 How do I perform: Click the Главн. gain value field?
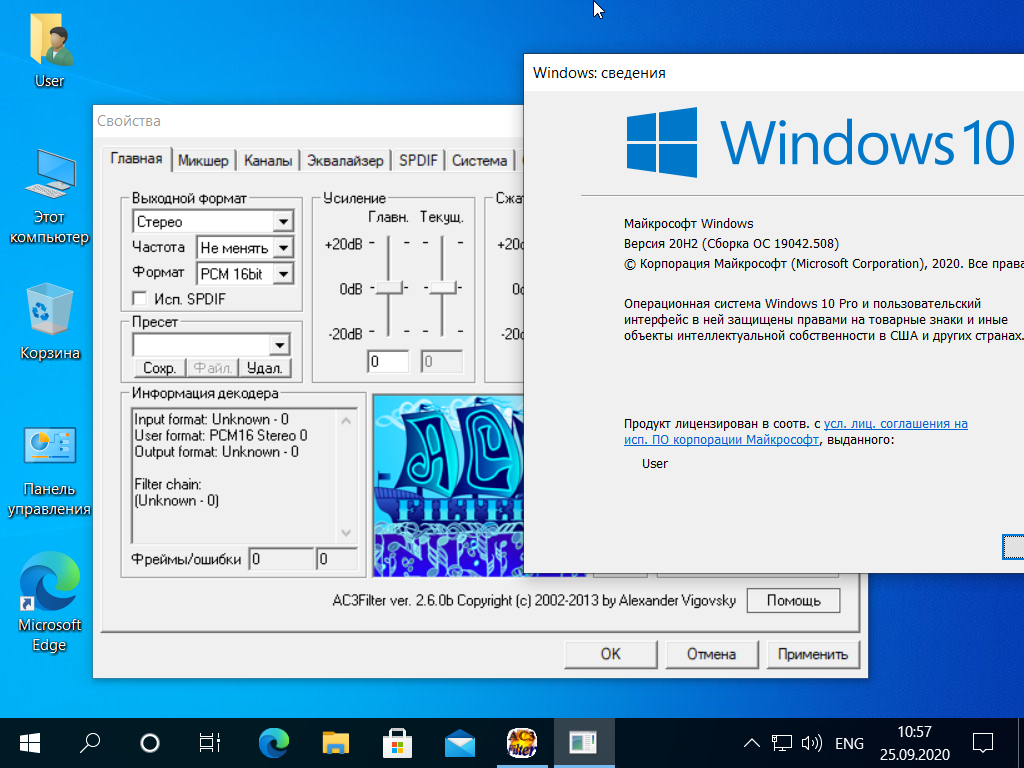[388, 361]
